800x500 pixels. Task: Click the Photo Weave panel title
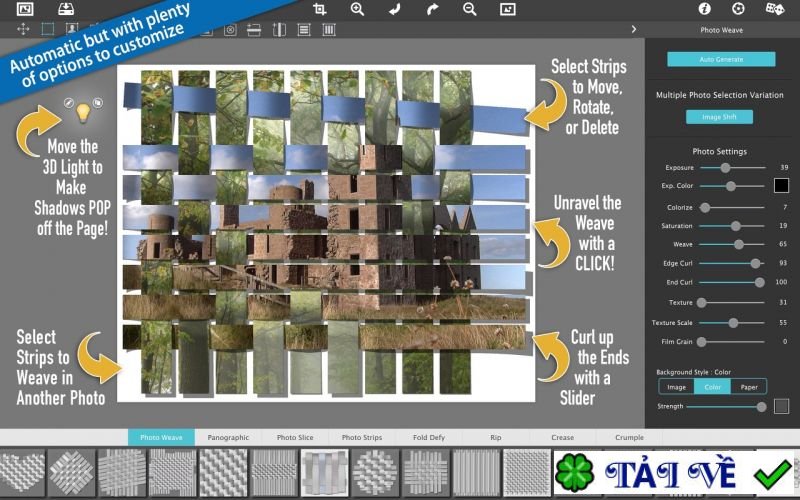721,30
